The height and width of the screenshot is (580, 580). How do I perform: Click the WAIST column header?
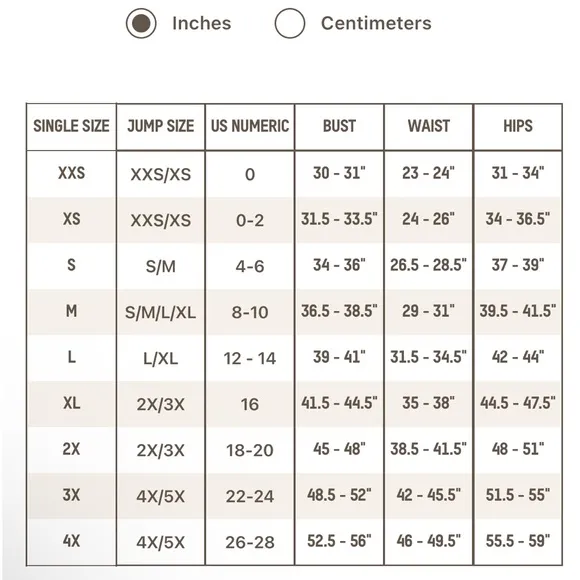click(428, 126)
